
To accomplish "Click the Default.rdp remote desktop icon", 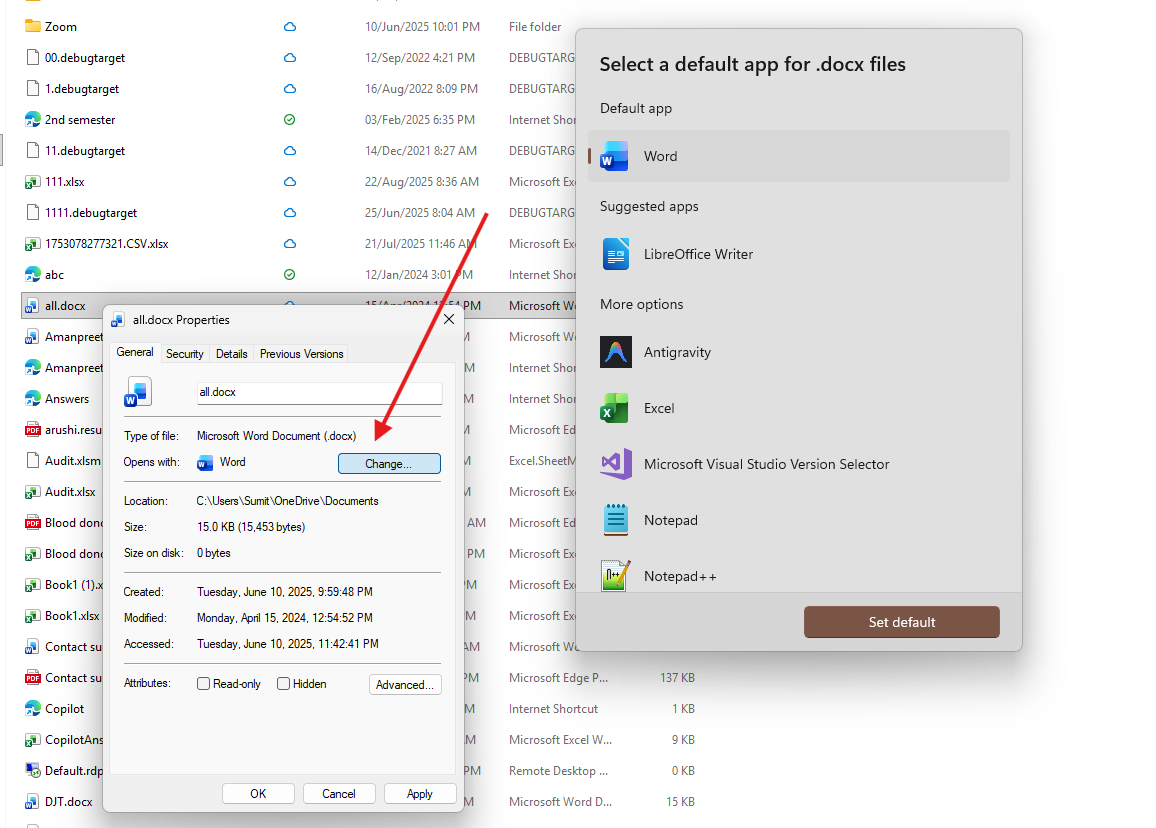I will pos(32,770).
